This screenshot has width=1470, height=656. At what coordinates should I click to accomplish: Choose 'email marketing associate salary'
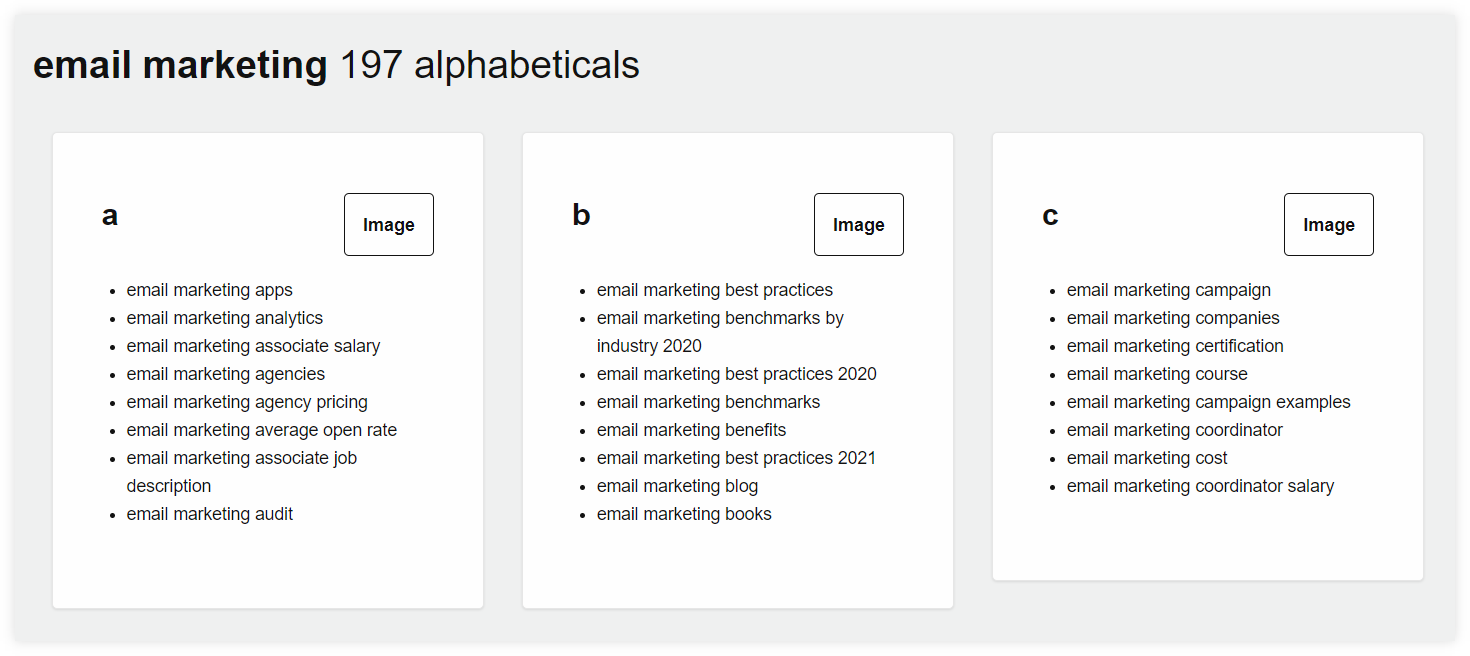(253, 346)
